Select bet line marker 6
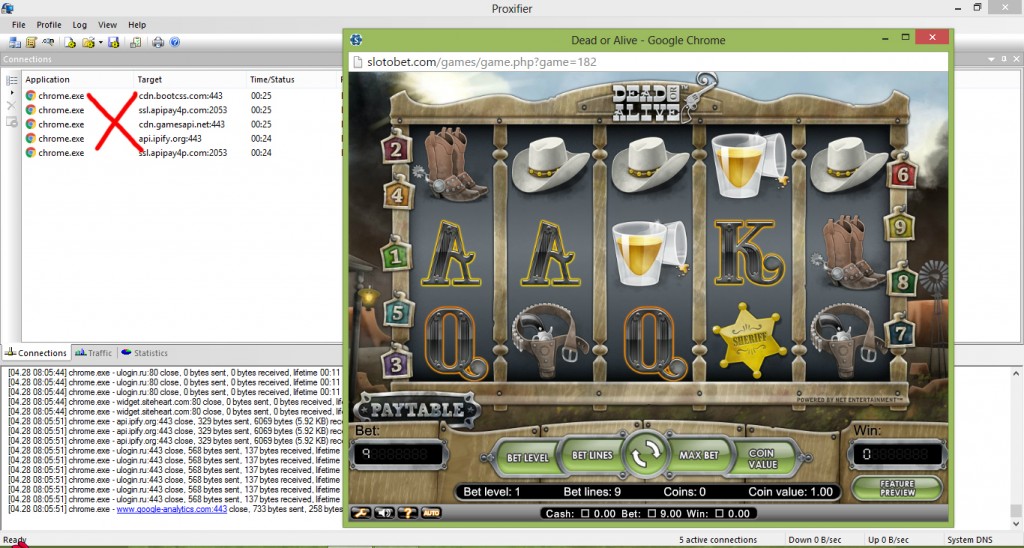 (903, 173)
